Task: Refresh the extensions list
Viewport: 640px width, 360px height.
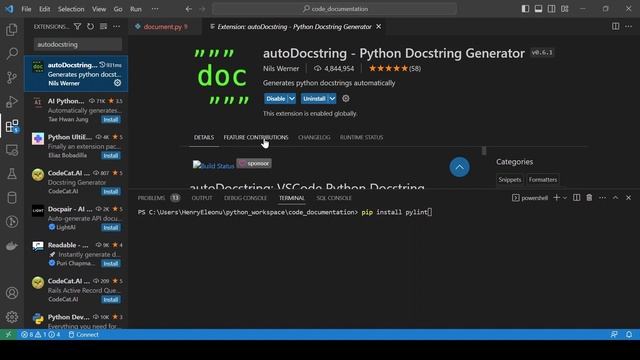Action: click(90, 27)
